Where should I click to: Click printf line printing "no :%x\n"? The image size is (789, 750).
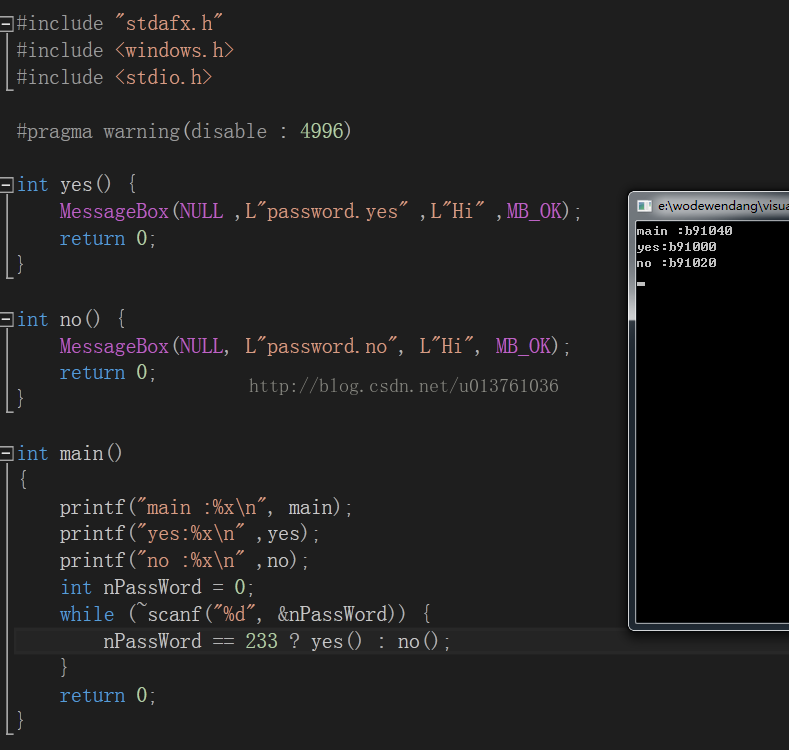click(184, 561)
